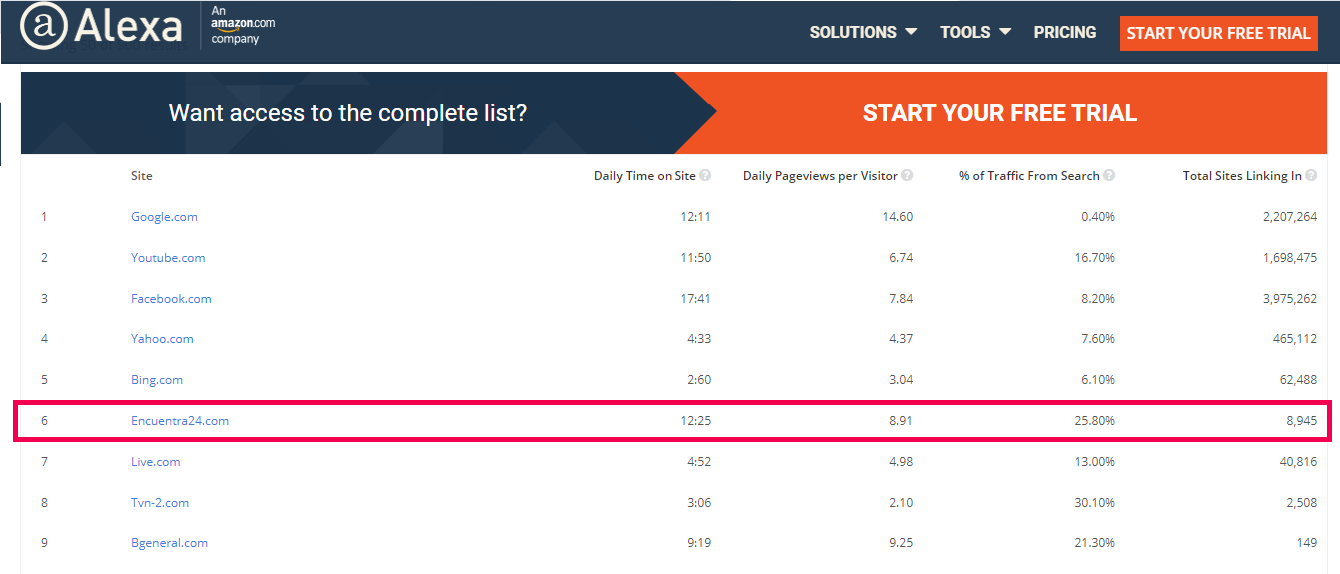The image size is (1340, 574).
Task: Click the header START YOUR FREE TRIAL button
Action: (1218, 33)
